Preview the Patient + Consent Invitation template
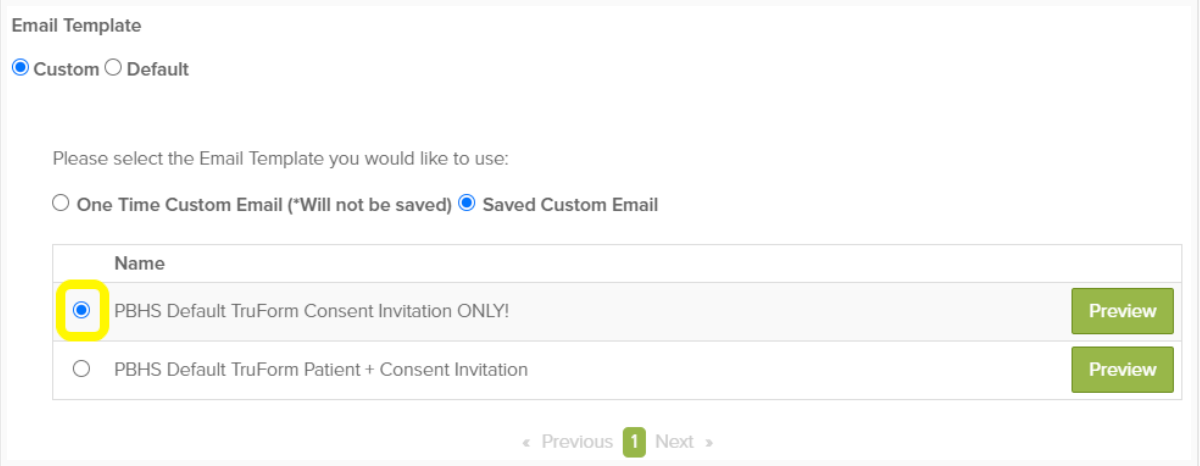Screen dimensions: 1200x466 point(1122,369)
